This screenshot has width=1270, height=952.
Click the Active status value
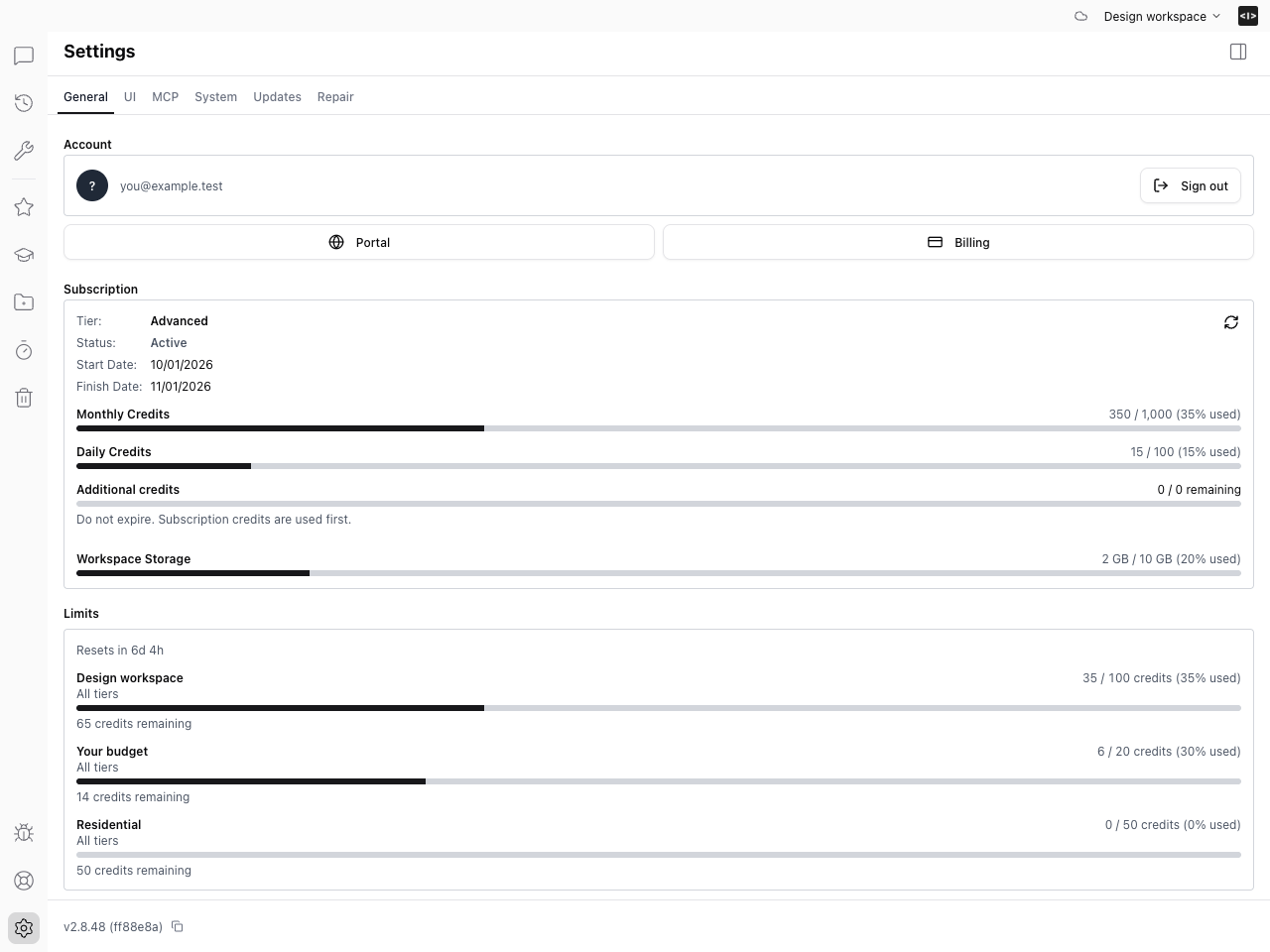(169, 343)
